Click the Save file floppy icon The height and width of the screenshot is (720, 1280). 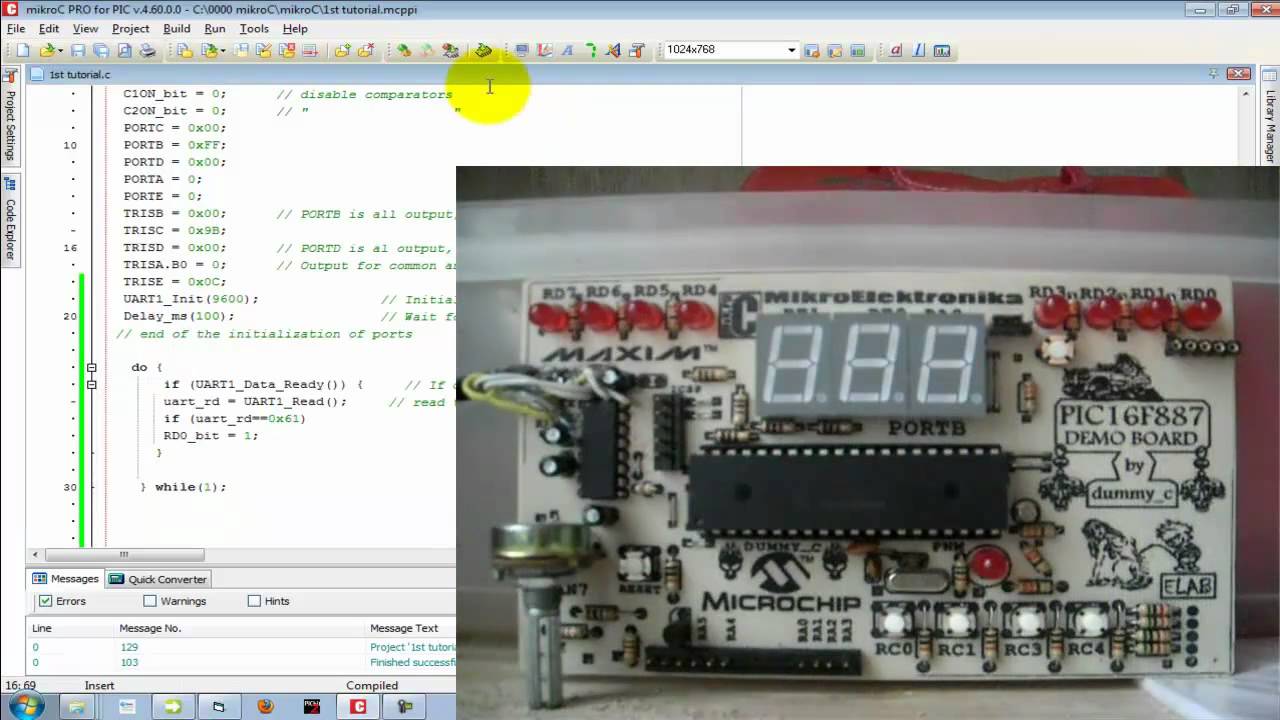77,50
